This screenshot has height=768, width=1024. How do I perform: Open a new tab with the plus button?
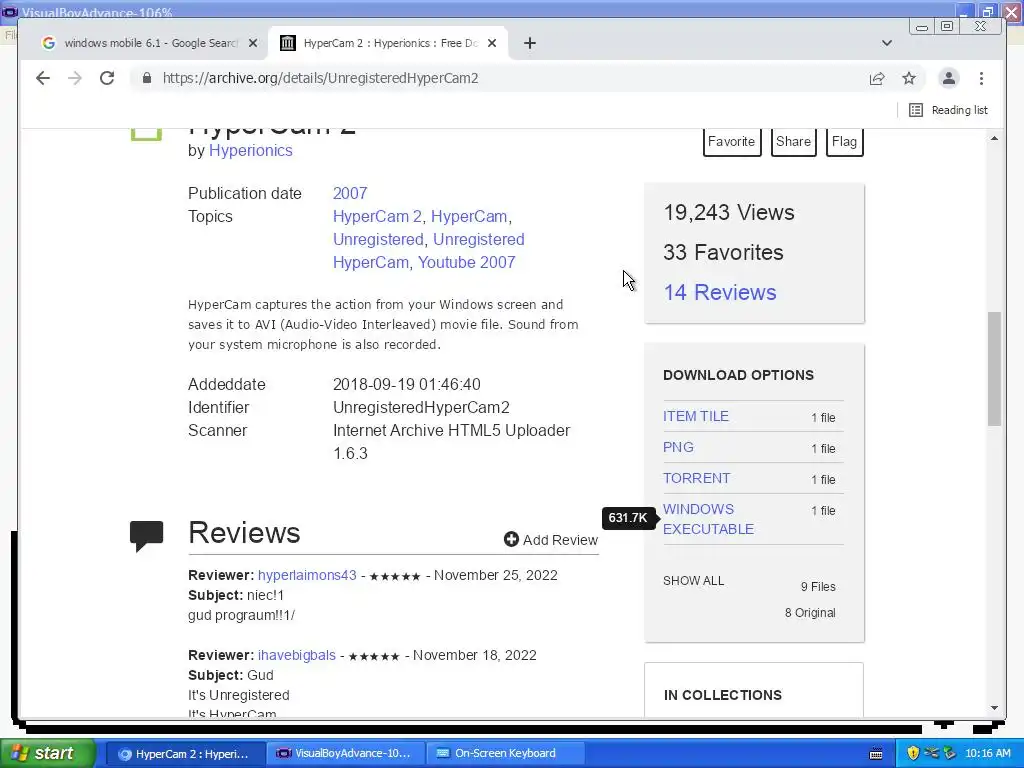point(530,43)
